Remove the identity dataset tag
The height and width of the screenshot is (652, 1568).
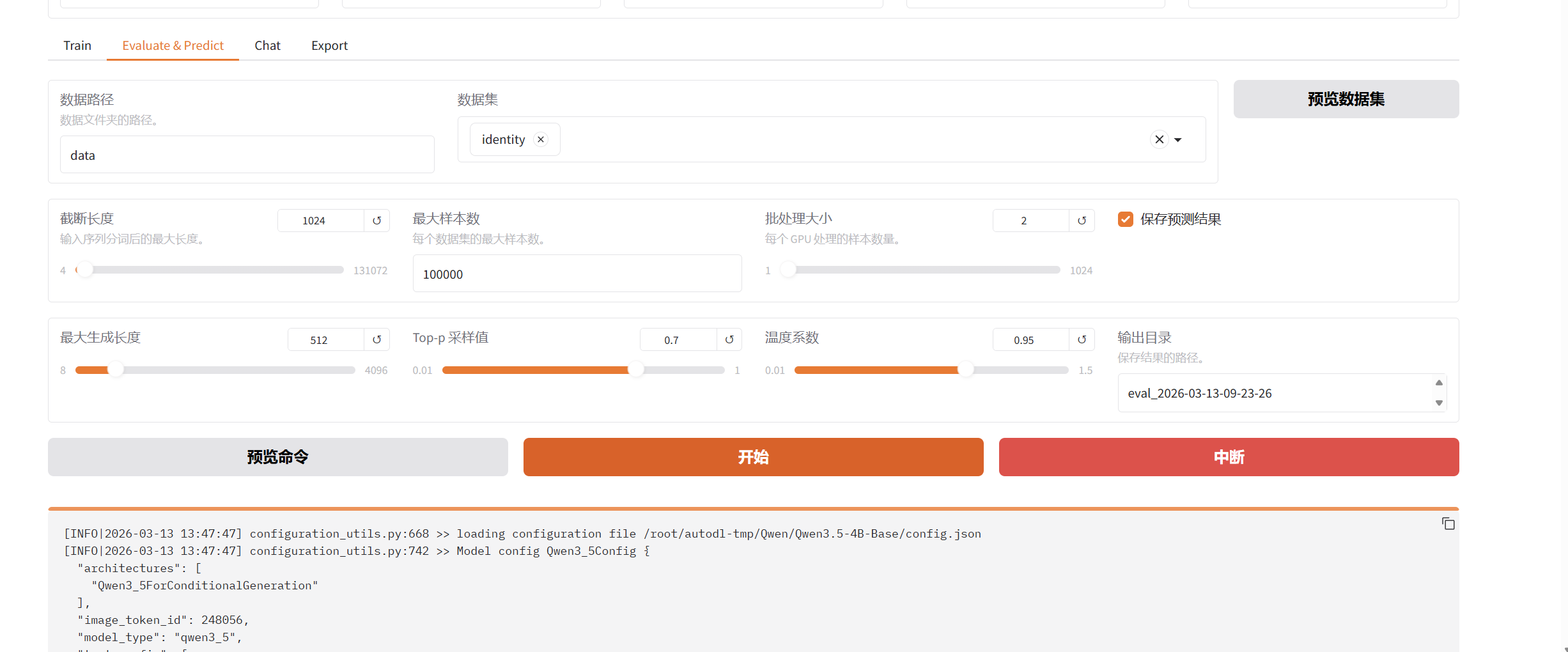click(x=541, y=139)
